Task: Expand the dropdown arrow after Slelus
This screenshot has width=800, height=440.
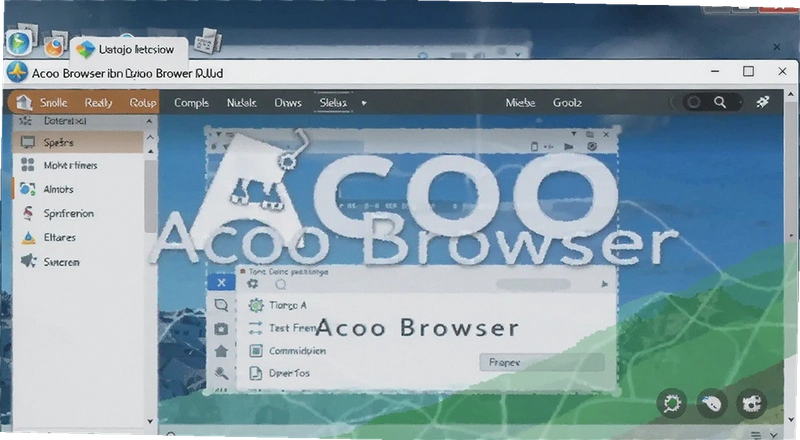Action: tap(364, 103)
